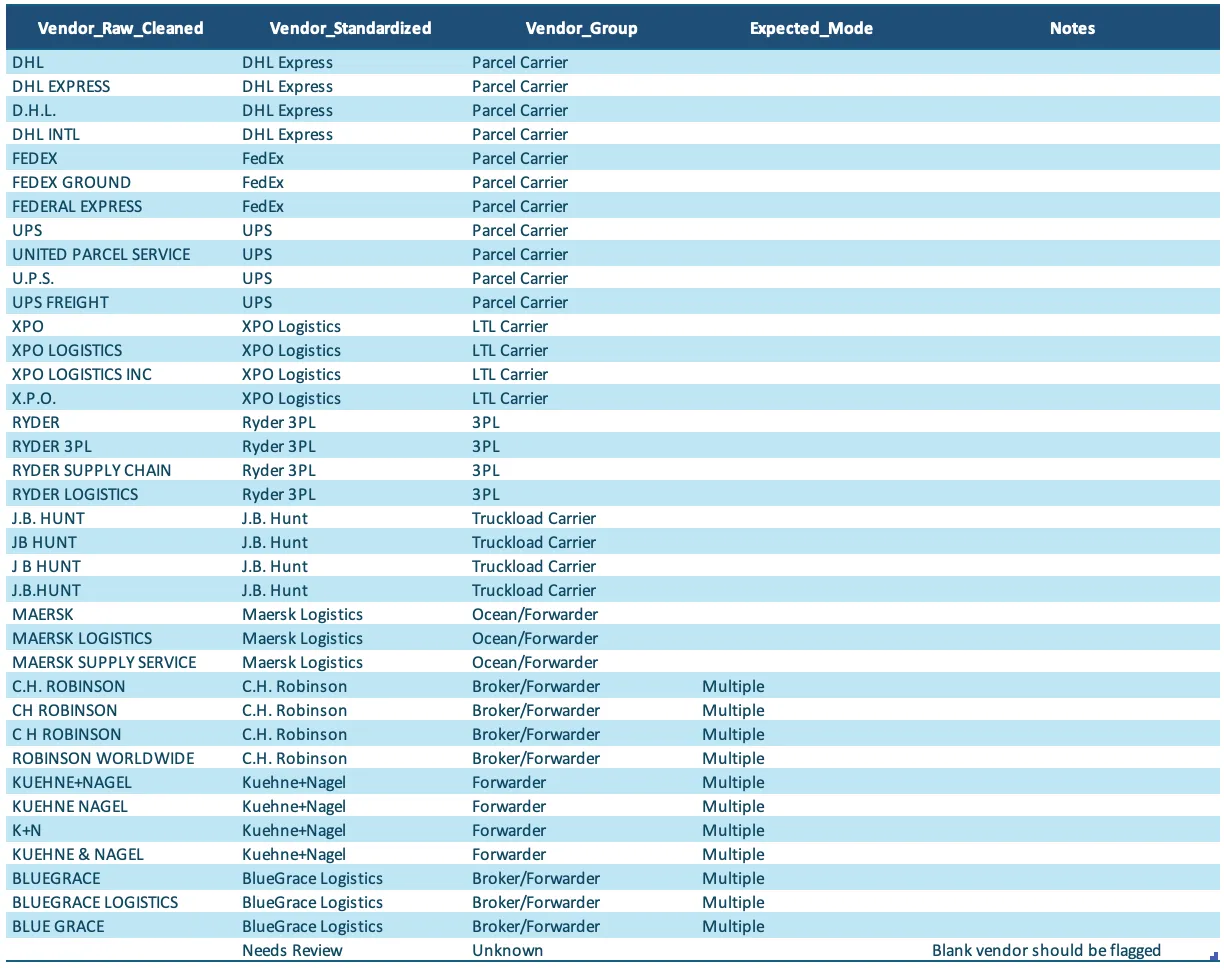Select the 'FEDERAL EXPRESS' cell

tap(121, 206)
